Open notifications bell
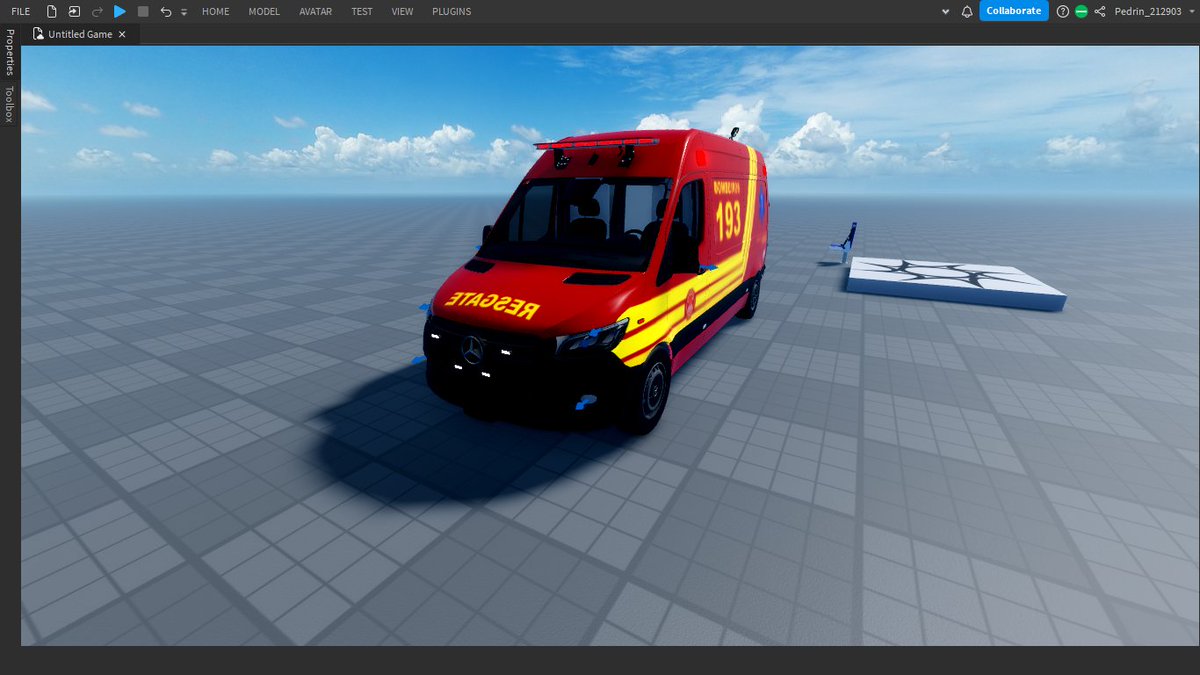The image size is (1200, 675). [966, 12]
